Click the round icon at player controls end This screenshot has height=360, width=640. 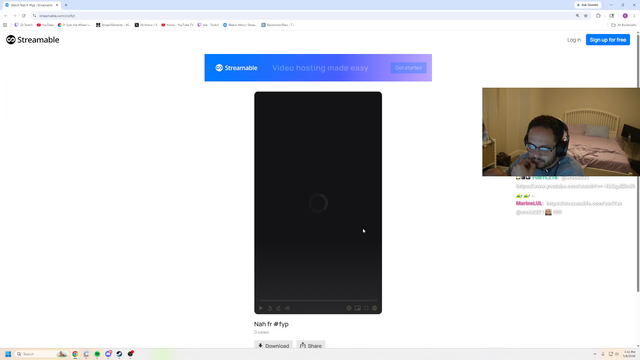[x=374, y=308]
